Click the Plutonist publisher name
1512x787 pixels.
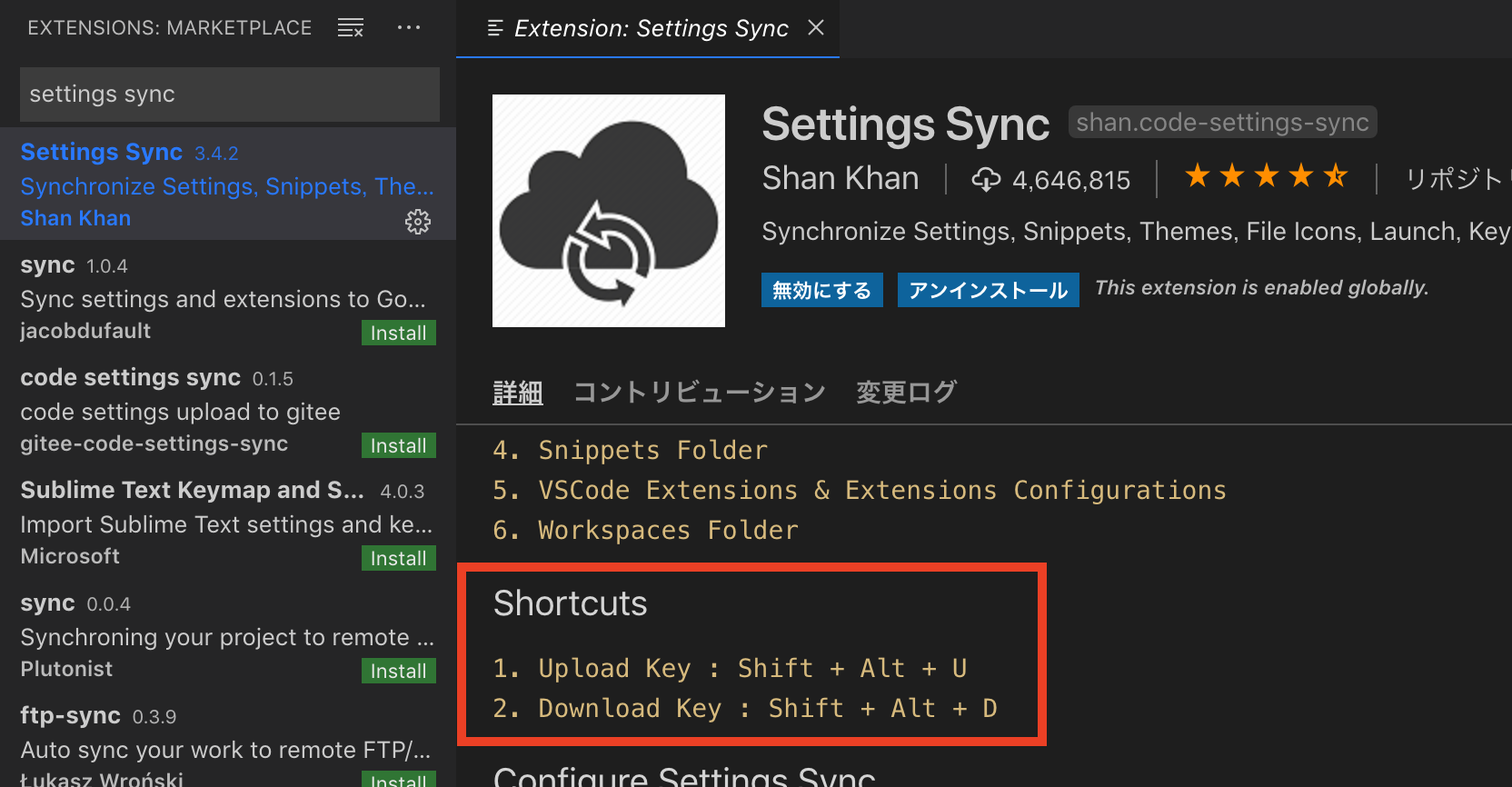click(x=66, y=669)
